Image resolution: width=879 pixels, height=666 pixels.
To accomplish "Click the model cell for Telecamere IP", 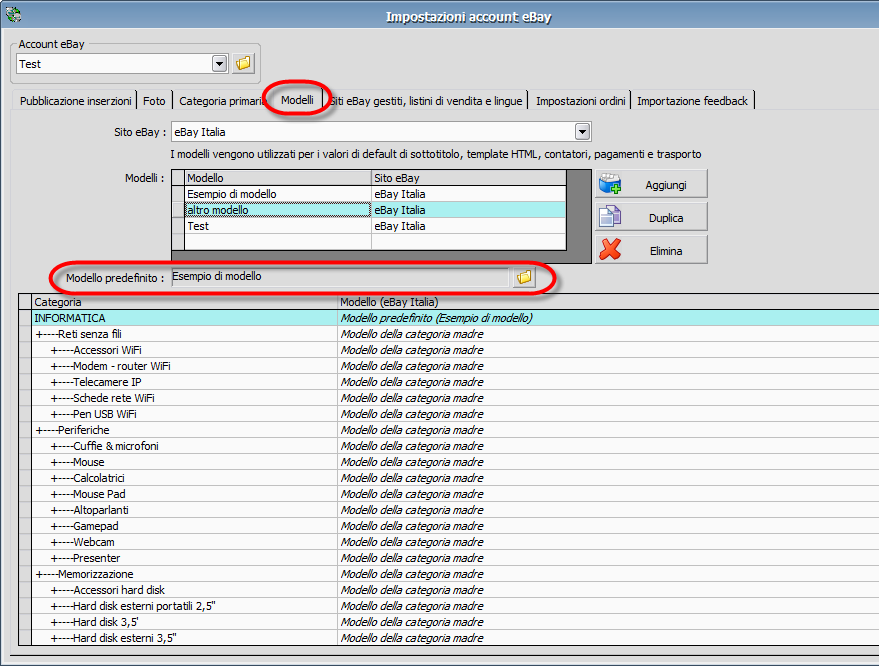I will pos(608,382).
